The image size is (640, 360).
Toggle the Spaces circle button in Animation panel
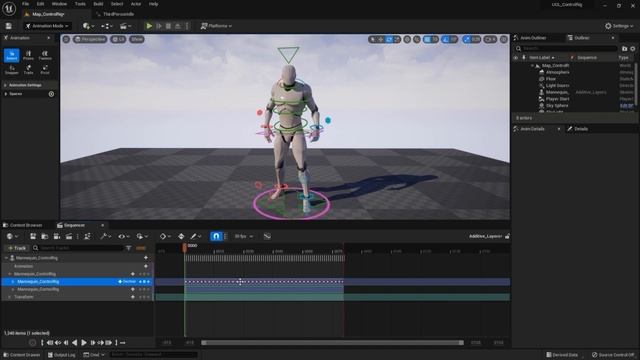51,94
